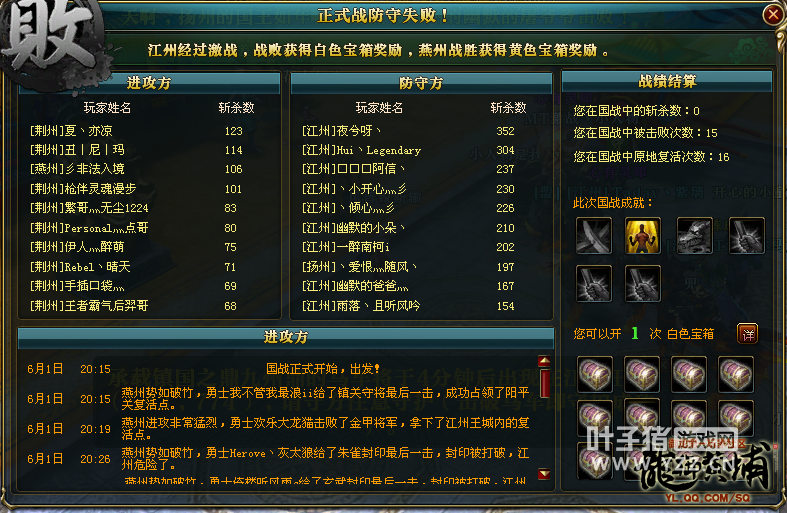This screenshot has height=513, width=787.
Task: Click the golden warrior achievement icon
Action: click(x=642, y=235)
